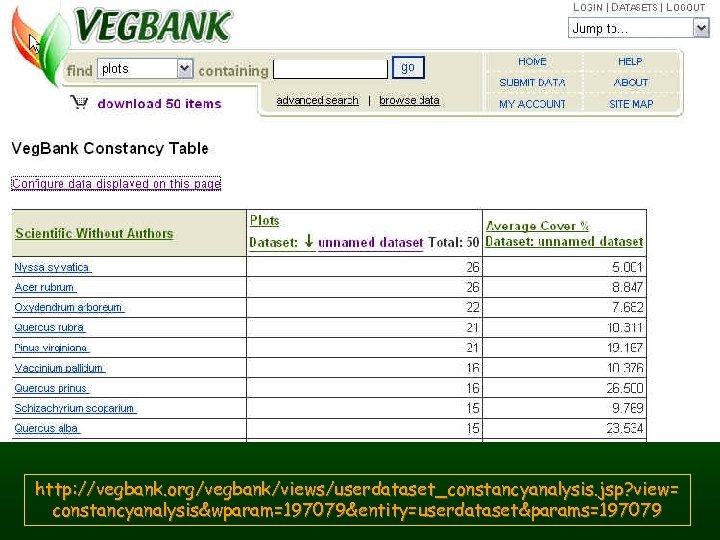Click the VEGBANK title logo text
The image size is (720, 540).
[153, 26]
